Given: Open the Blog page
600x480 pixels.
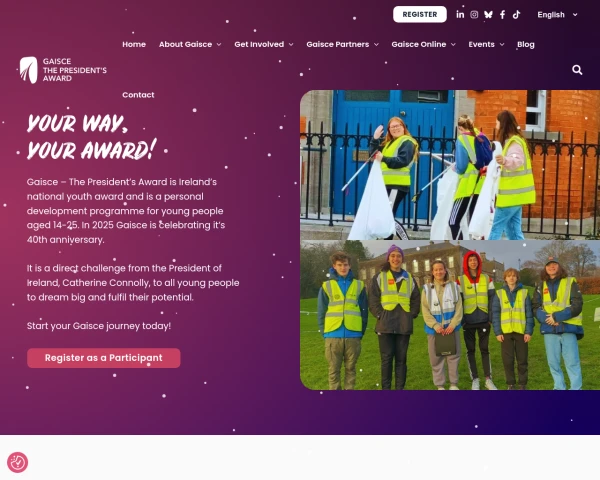Looking at the screenshot, I should pos(526,44).
